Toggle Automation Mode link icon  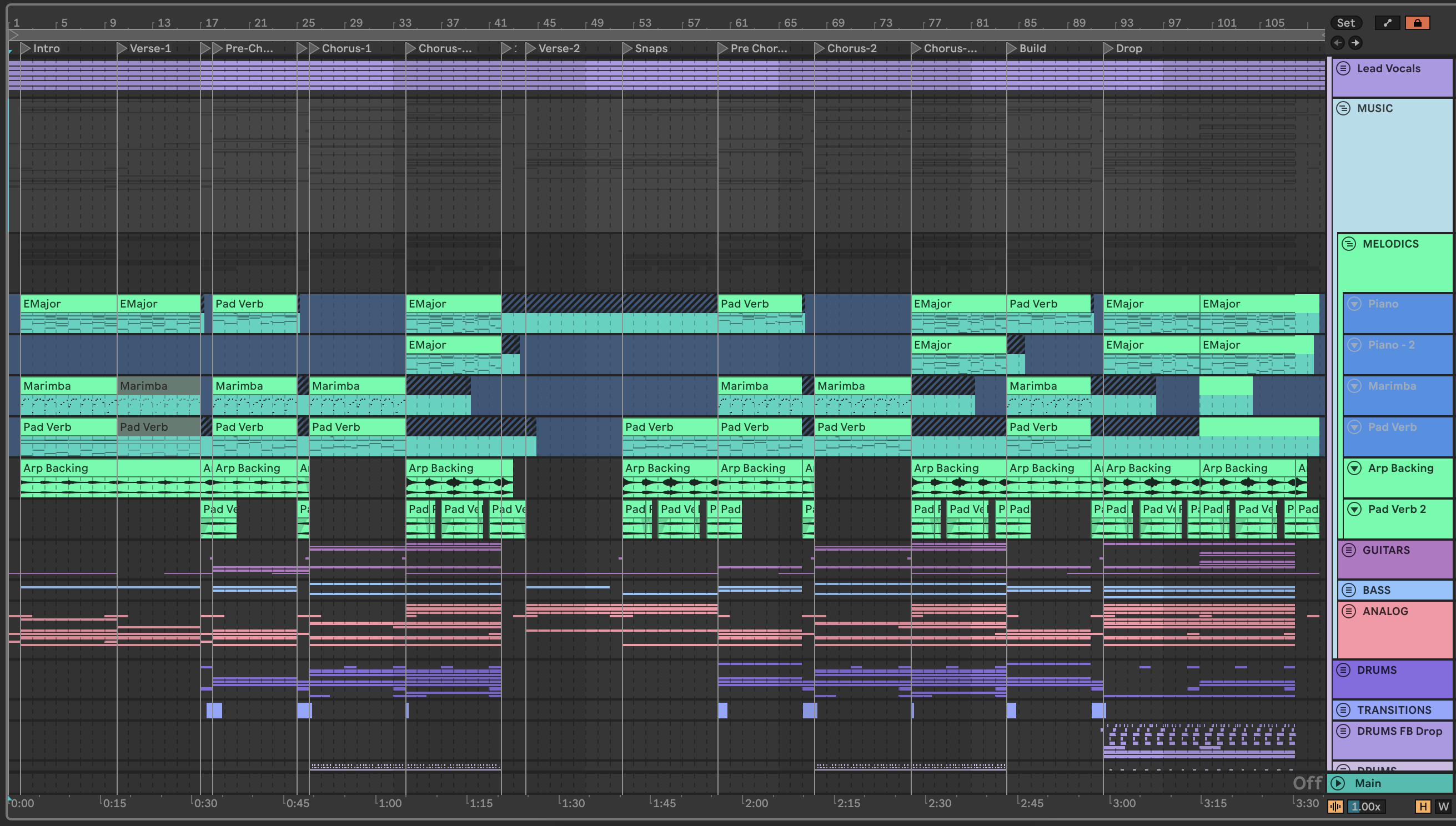point(1387,23)
